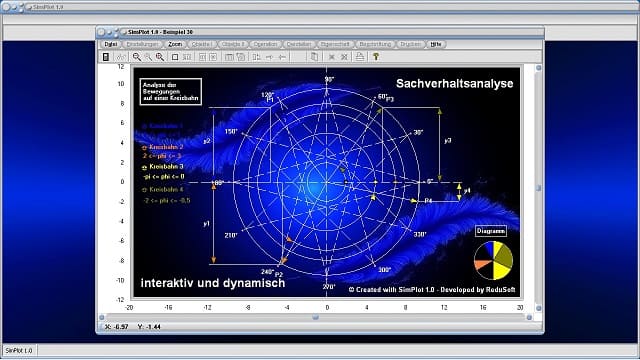Screen dimensions: 640x360
Task: Click the left arrow toolbar icon
Action: point(282,57)
